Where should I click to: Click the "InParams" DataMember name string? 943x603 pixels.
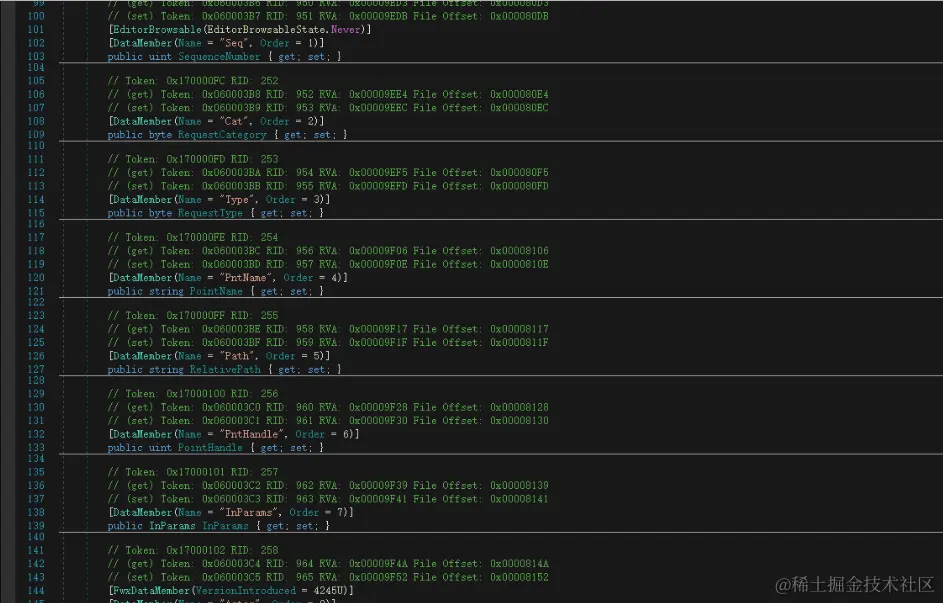coord(248,512)
